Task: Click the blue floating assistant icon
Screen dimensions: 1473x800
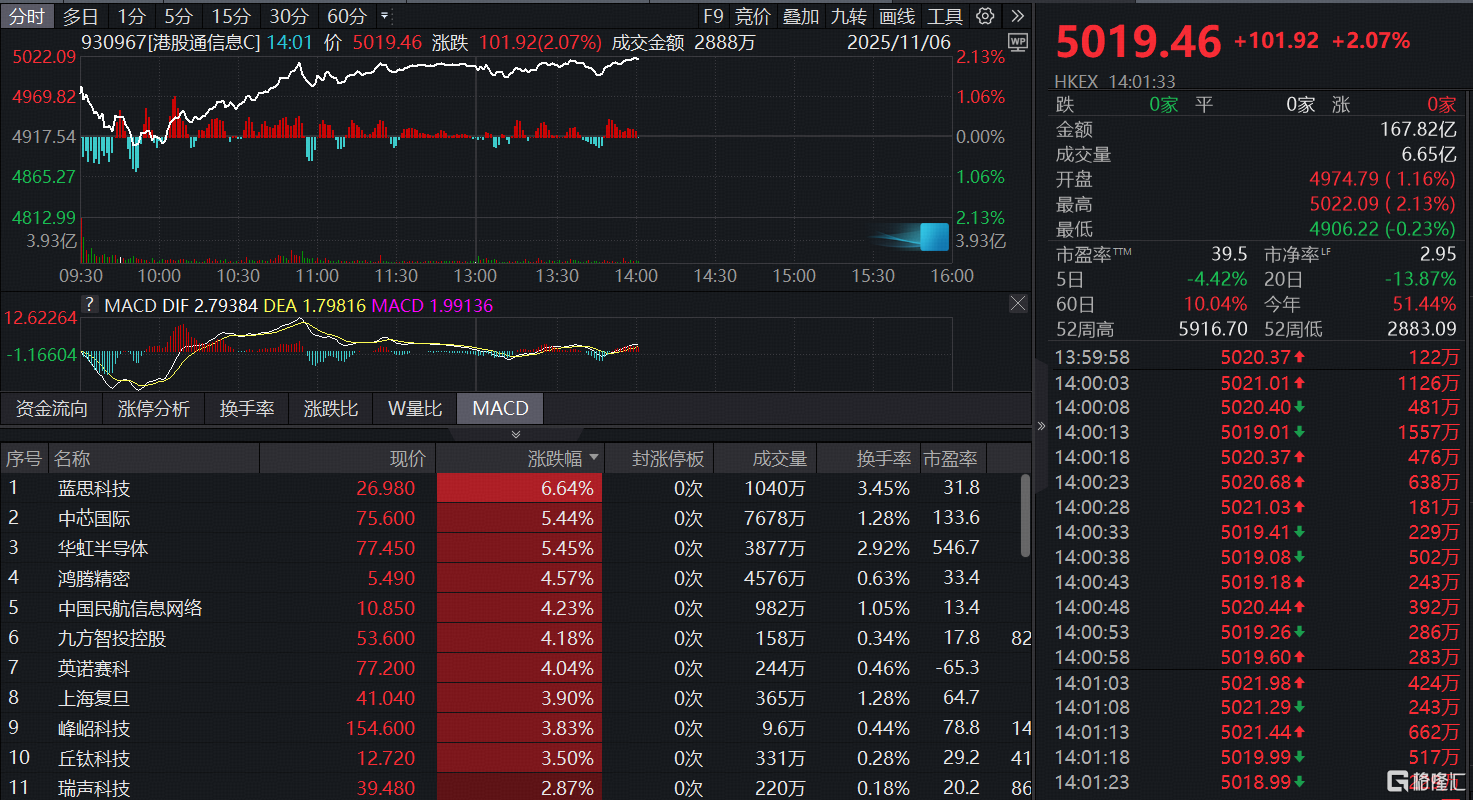Action: (x=933, y=237)
